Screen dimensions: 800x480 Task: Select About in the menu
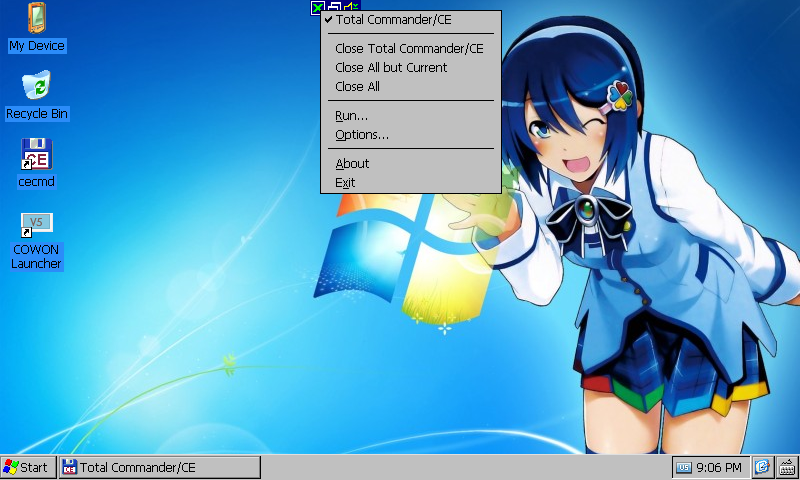click(x=411, y=164)
